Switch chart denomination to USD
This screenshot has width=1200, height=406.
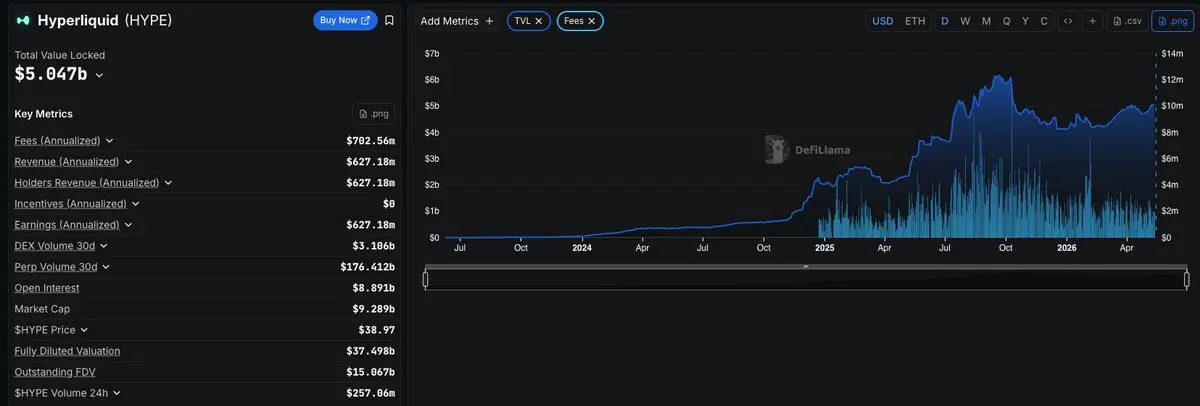(883, 21)
